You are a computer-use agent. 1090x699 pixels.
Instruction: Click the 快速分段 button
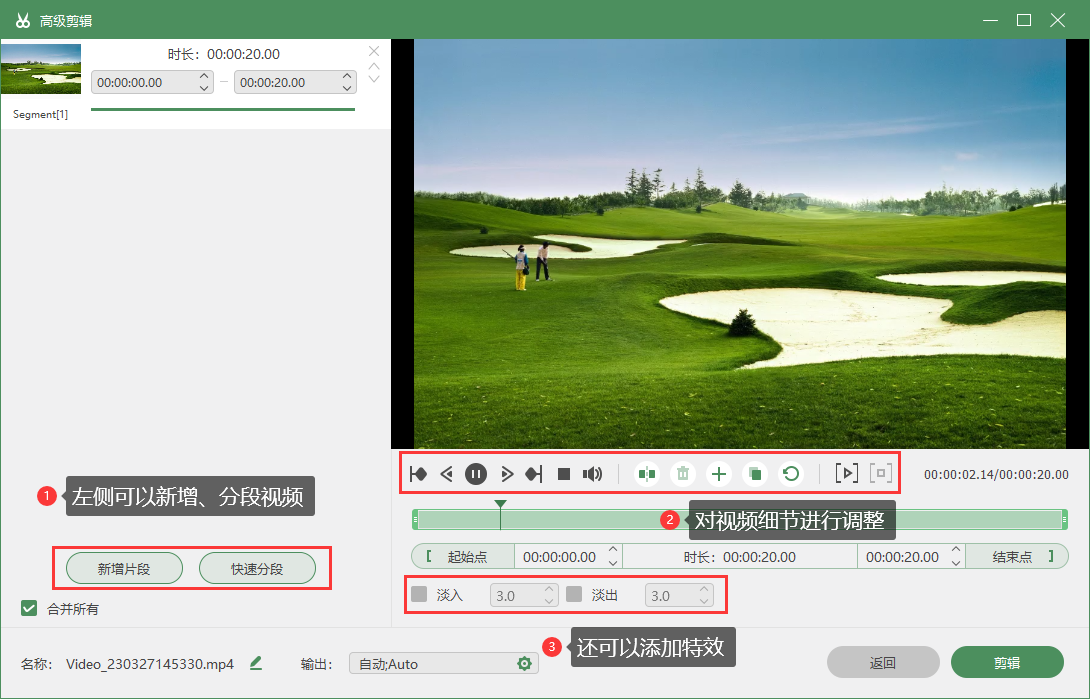(257, 569)
